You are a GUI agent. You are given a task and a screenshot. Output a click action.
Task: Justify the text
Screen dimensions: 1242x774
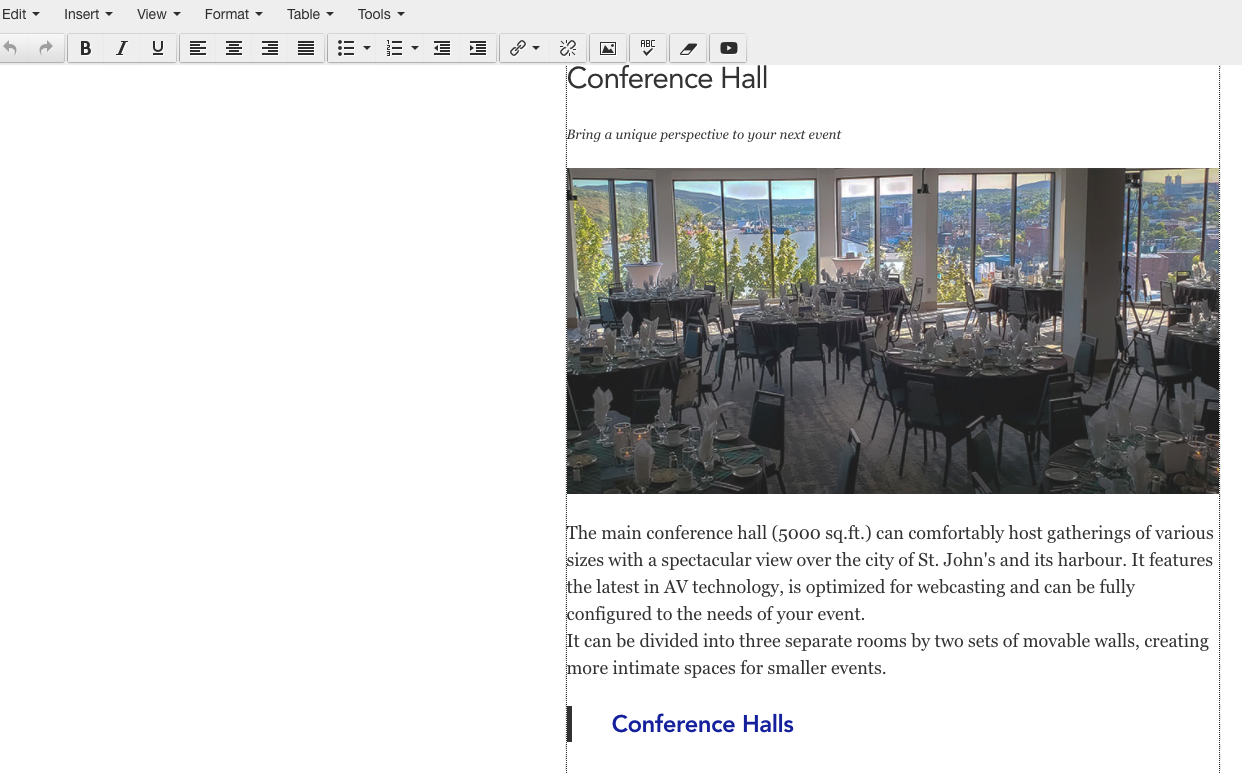click(x=306, y=48)
